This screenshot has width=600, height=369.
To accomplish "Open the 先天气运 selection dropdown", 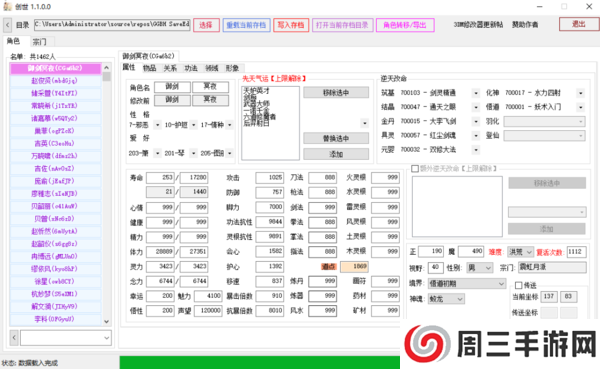I will [x=364, y=123].
